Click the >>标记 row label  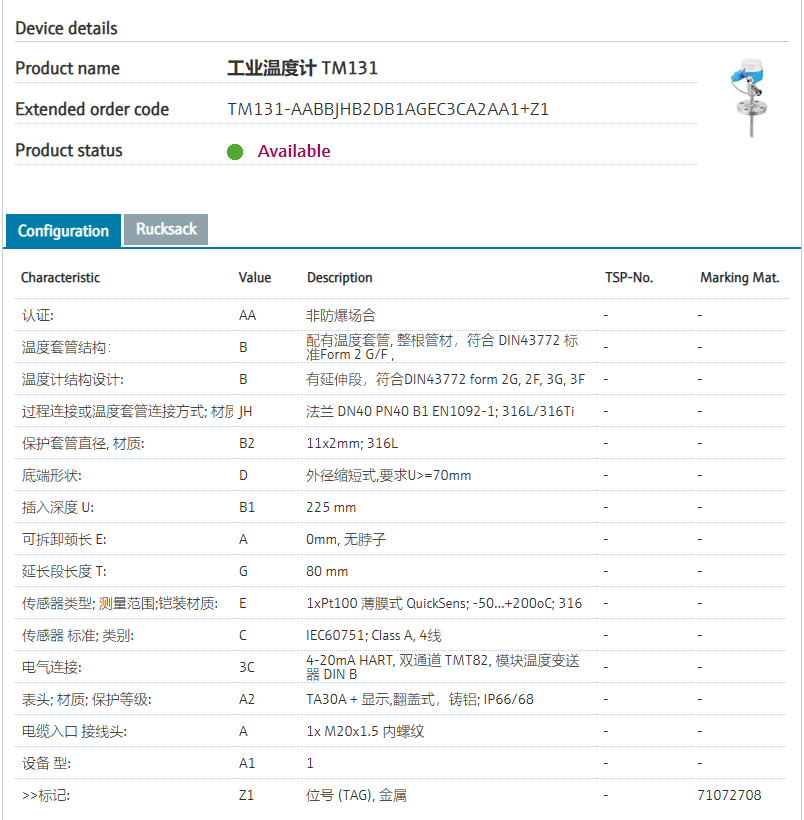(46, 795)
